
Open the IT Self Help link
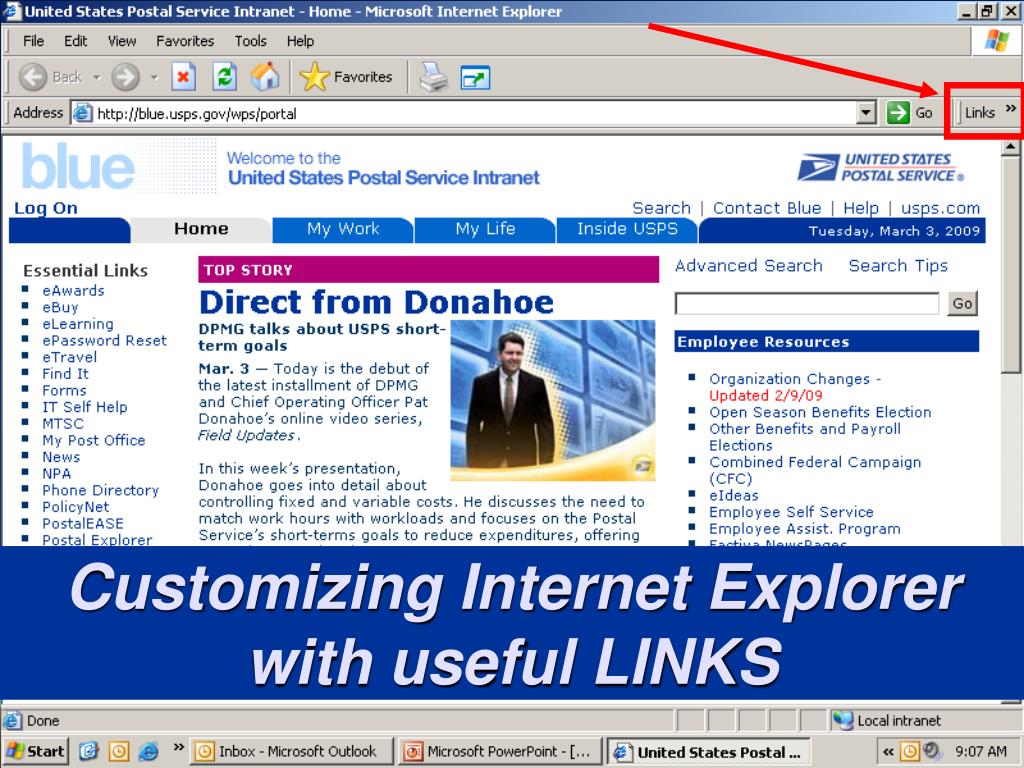point(85,407)
